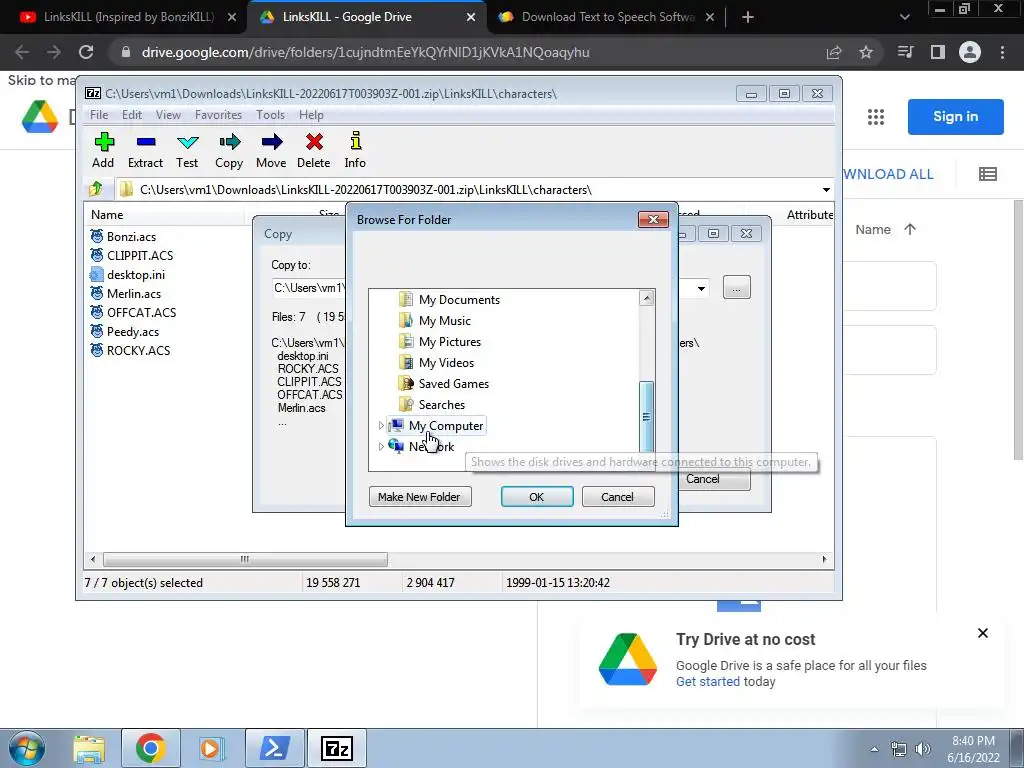Image resolution: width=1024 pixels, height=768 pixels.
Task: Click the up-one-level folder icon in 7-Zip
Action: [x=95, y=189]
